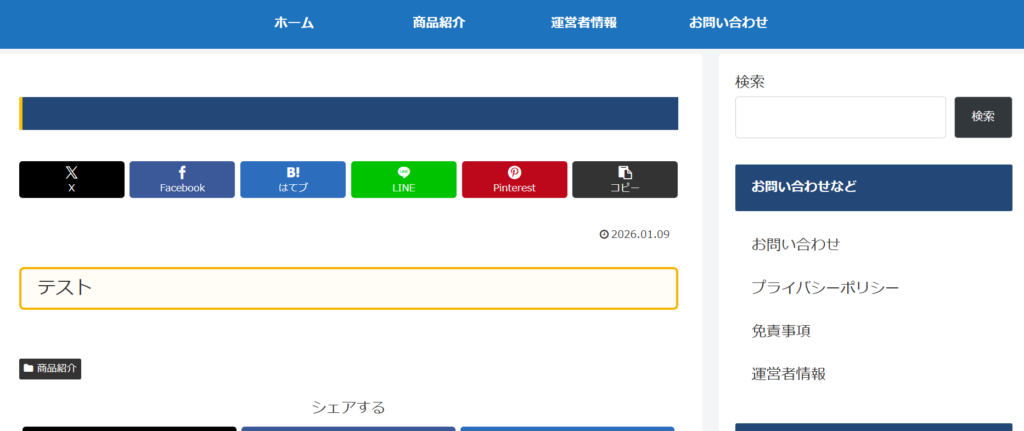This screenshot has width=1024, height=431.
Task: Click the folder icon on 商品紹介 category tag
Action: tap(29, 369)
